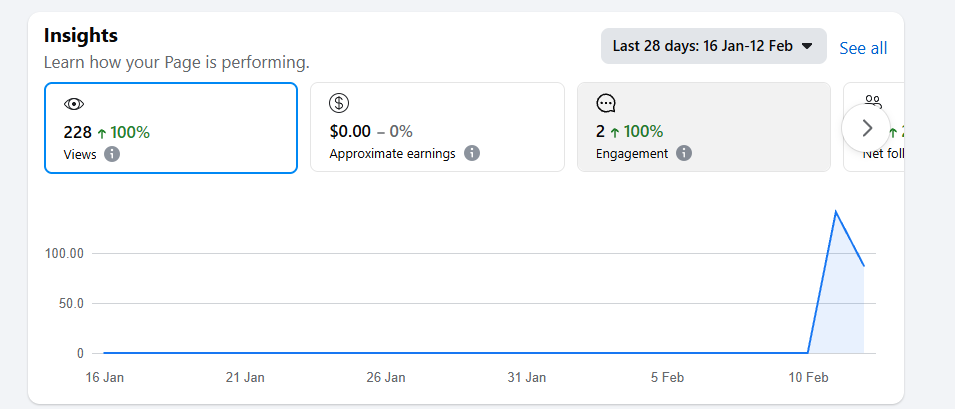The height and width of the screenshot is (409, 955).
Task: Select the Engagement metric card
Action: point(703,128)
